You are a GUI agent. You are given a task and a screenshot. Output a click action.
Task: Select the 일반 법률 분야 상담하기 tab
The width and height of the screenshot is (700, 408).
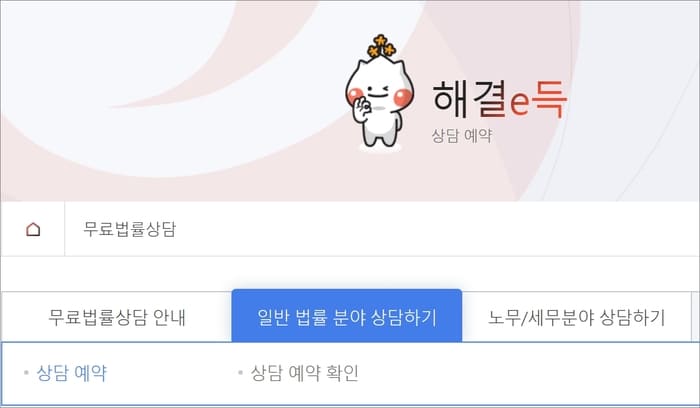point(347,316)
